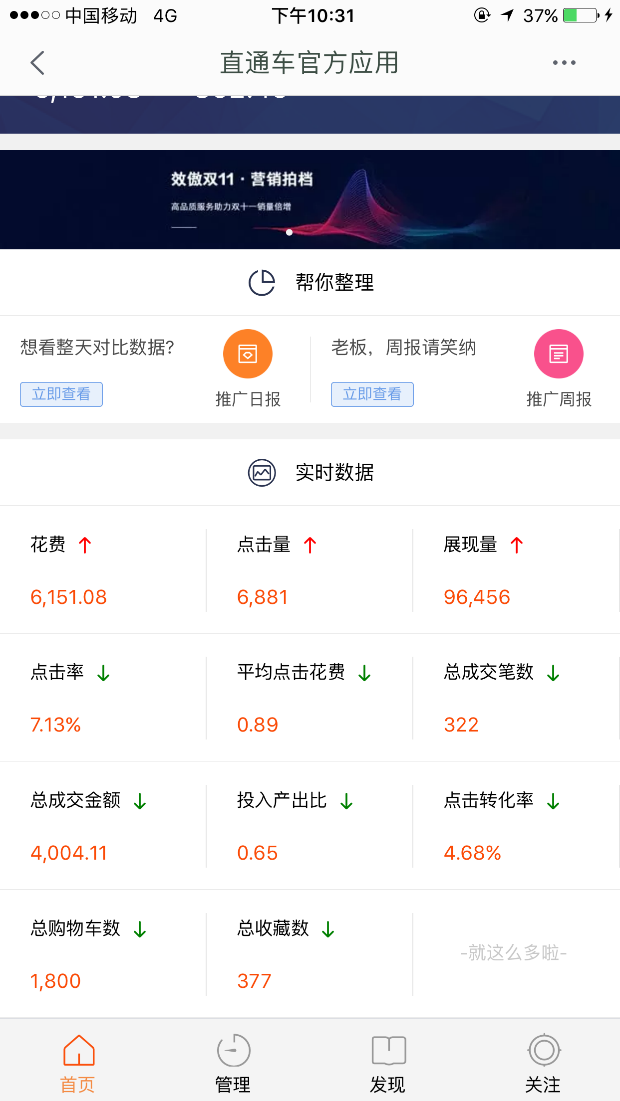Image resolution: width=620 pixels, height=1101 pixels.
Task: Click 立即查看 under daily comparison data
Action: [x=61, y=394]
